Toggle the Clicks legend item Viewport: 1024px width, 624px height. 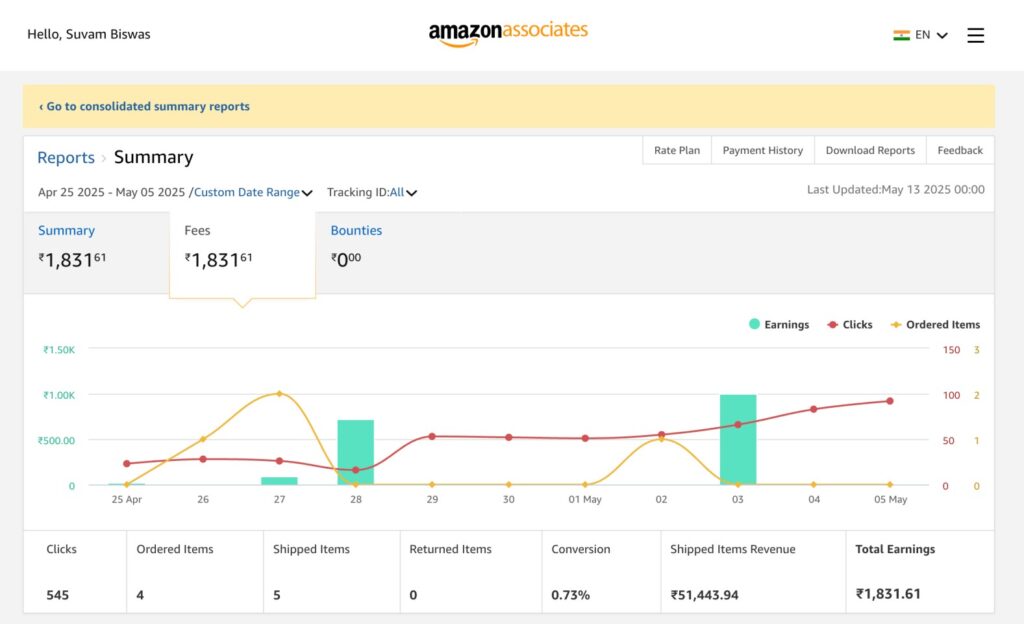point(850,324)
